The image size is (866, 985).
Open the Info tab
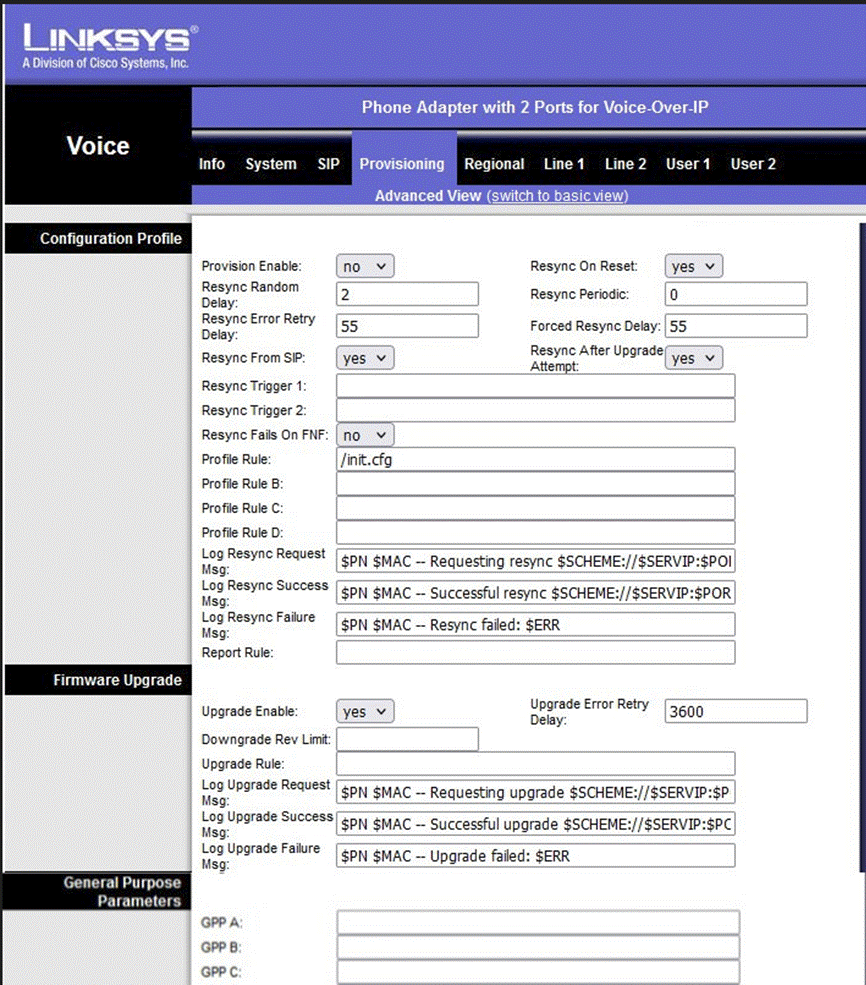[x=212, y=164]
